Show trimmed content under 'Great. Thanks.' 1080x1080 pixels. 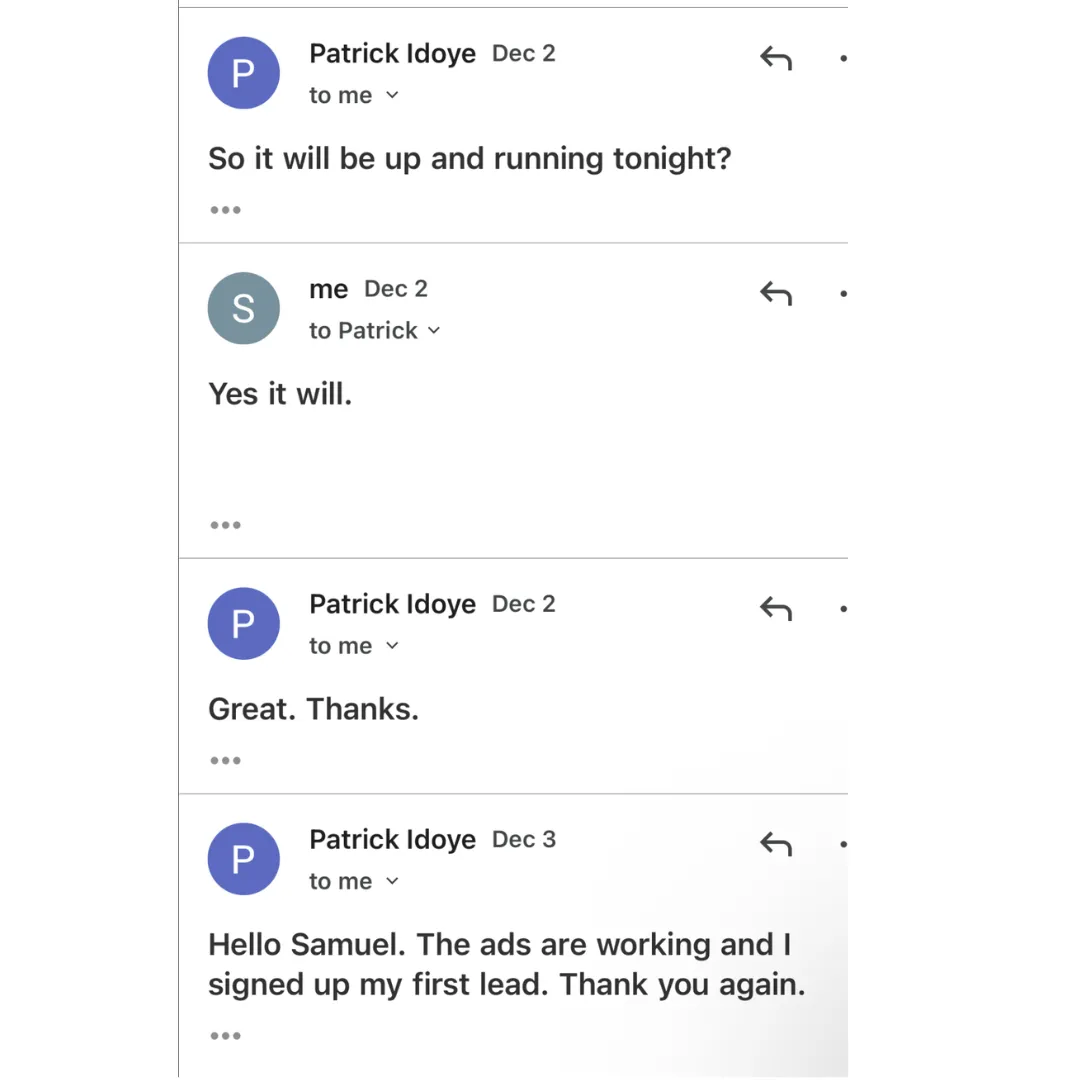225,761
